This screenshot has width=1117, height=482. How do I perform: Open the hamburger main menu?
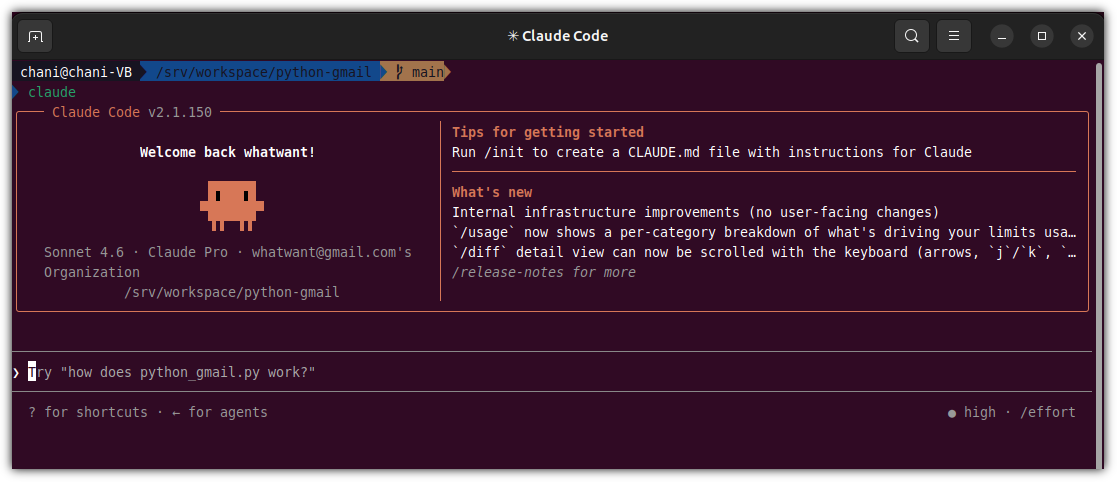pos(954,36)
